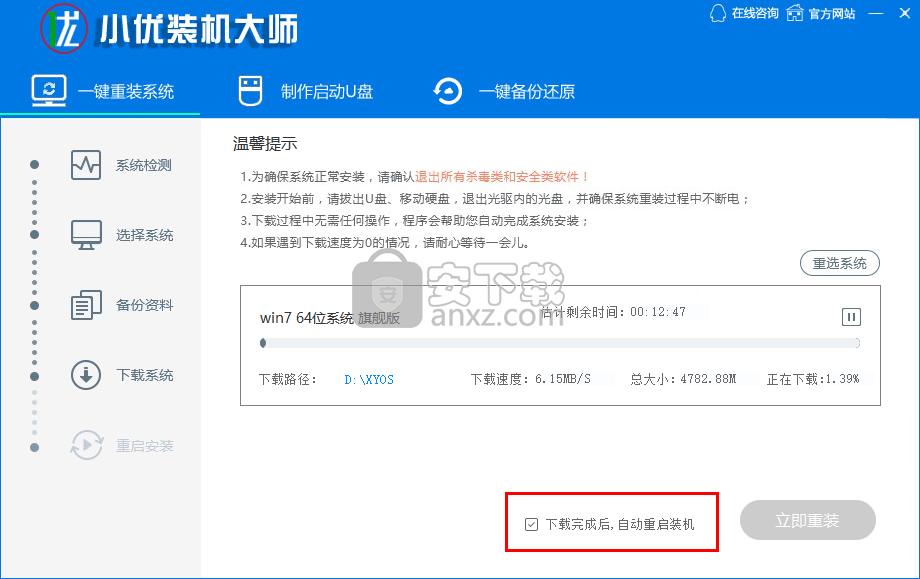Screen dimensions: 920x579
Task: Switch to 一键重装系统 tab
Action: pyautogui.click(x=103, y=92)
